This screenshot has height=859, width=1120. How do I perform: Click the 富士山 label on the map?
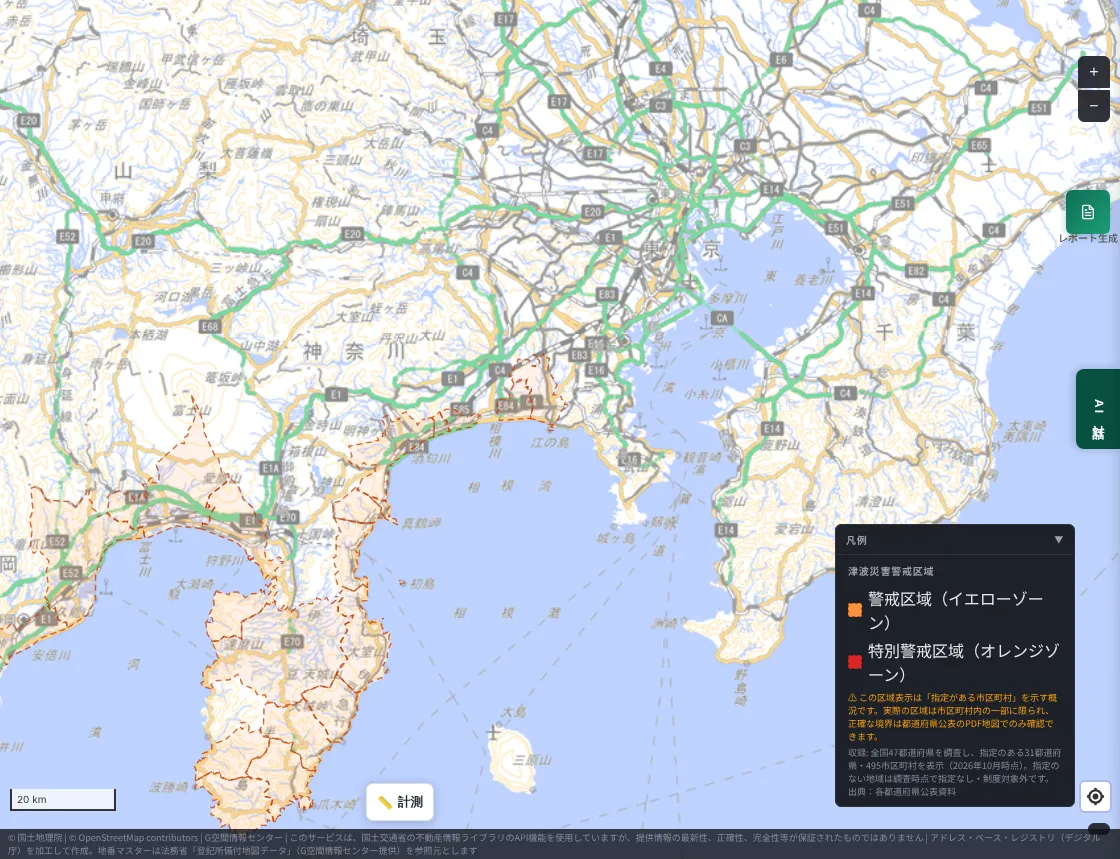[191, 411]
